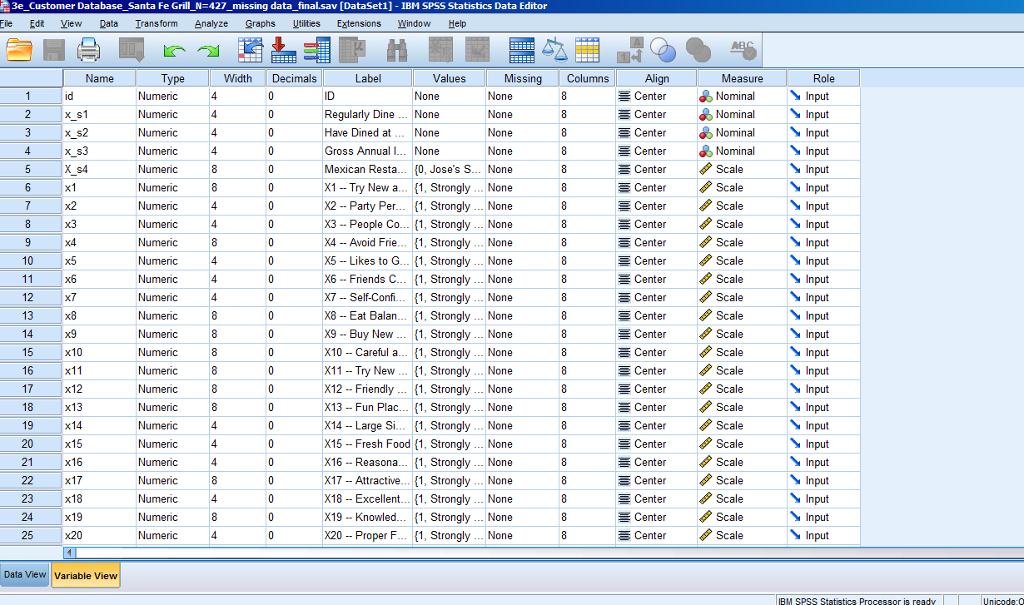Click the Values column header

449,78
